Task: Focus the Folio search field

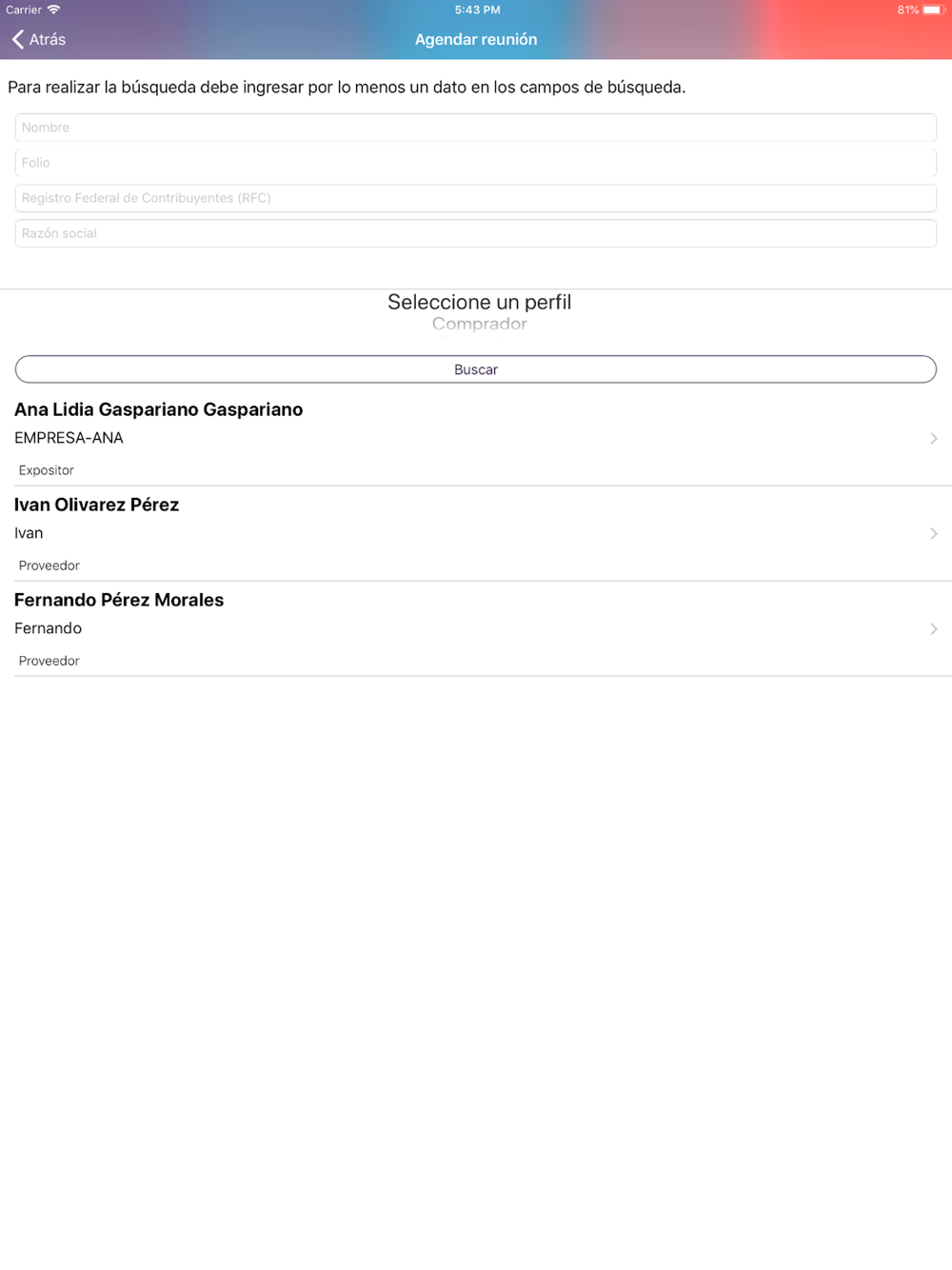Action: coord(476,163)
